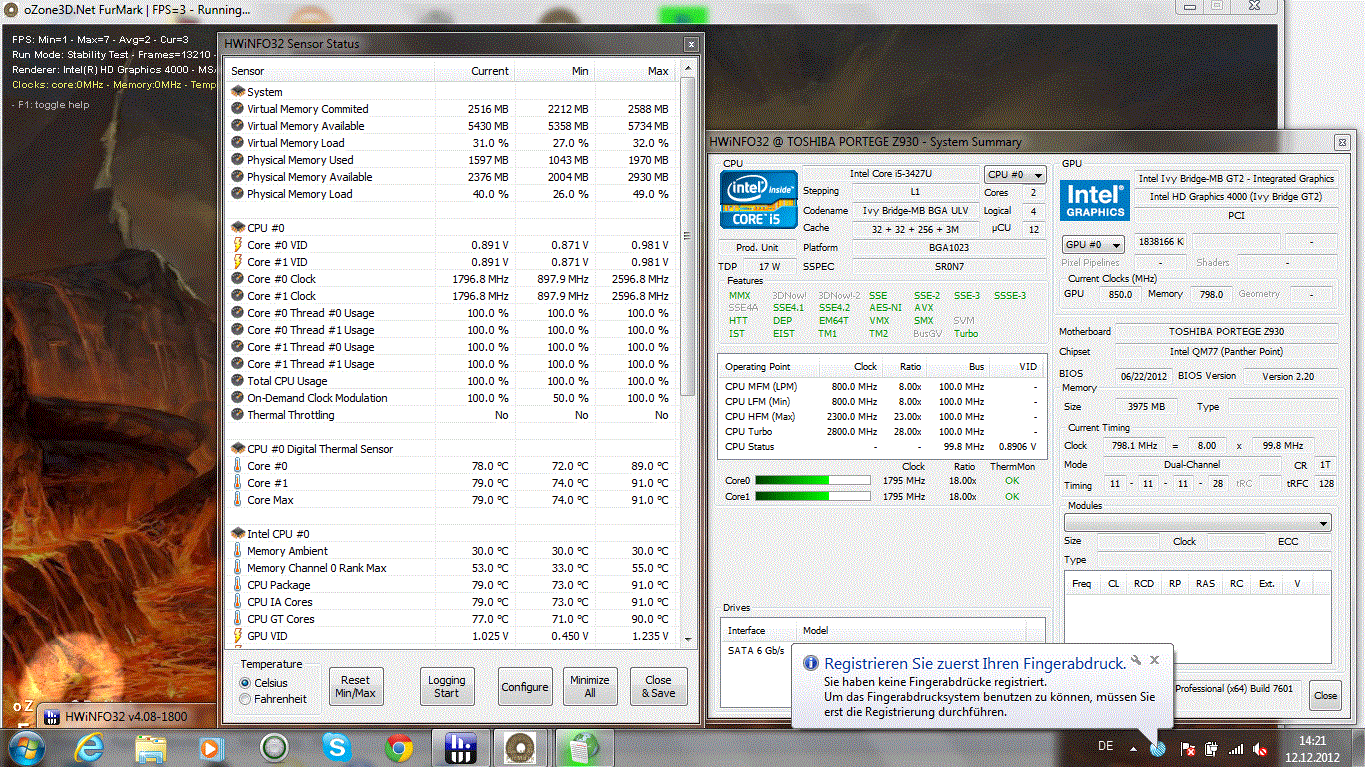This screenshot has width=1365, height=767.
Task: Click the sensor list scroll-up arrow
Action: pyautogui.click(x=687, y=70)
